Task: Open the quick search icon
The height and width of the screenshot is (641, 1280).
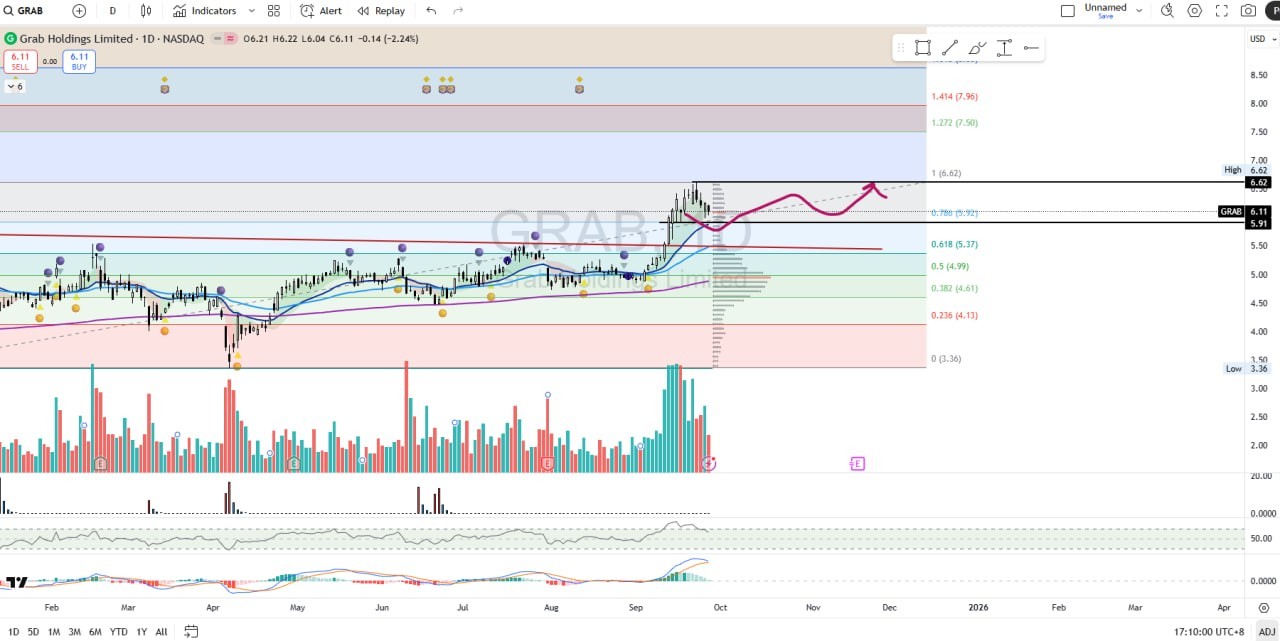Action: 1166,11
